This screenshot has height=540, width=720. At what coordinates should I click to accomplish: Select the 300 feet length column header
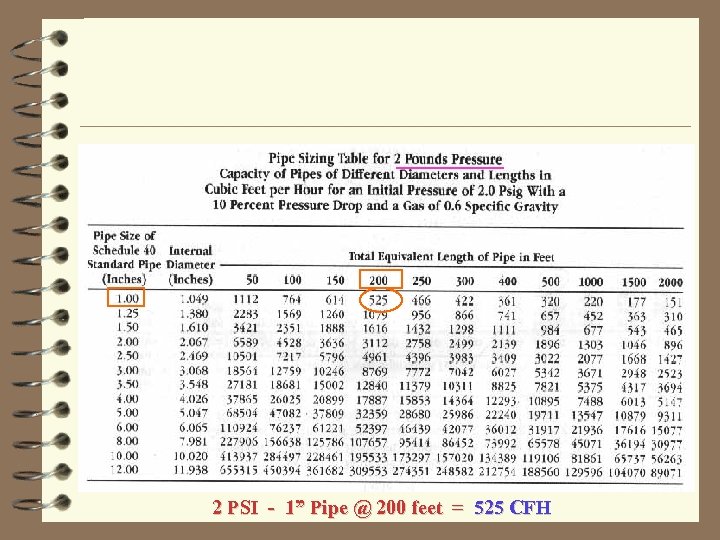[x=464, y=281]
